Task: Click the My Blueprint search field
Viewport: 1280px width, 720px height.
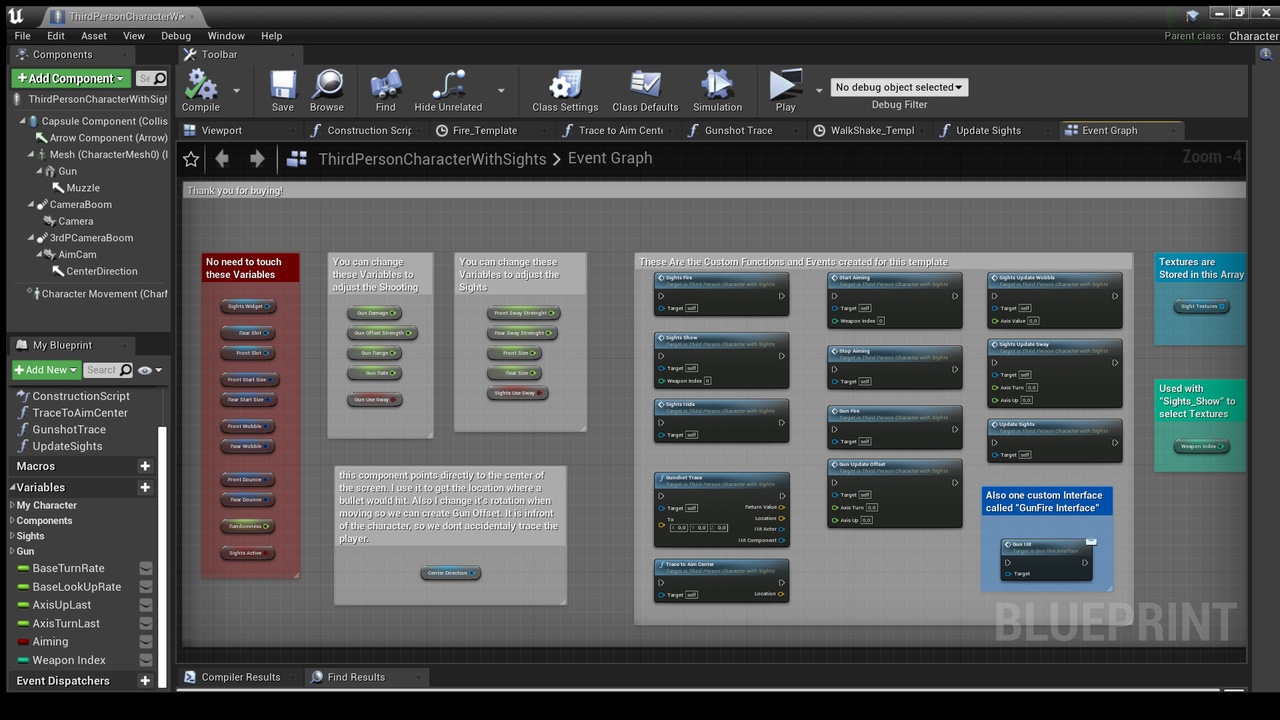Action: point(102,370)
